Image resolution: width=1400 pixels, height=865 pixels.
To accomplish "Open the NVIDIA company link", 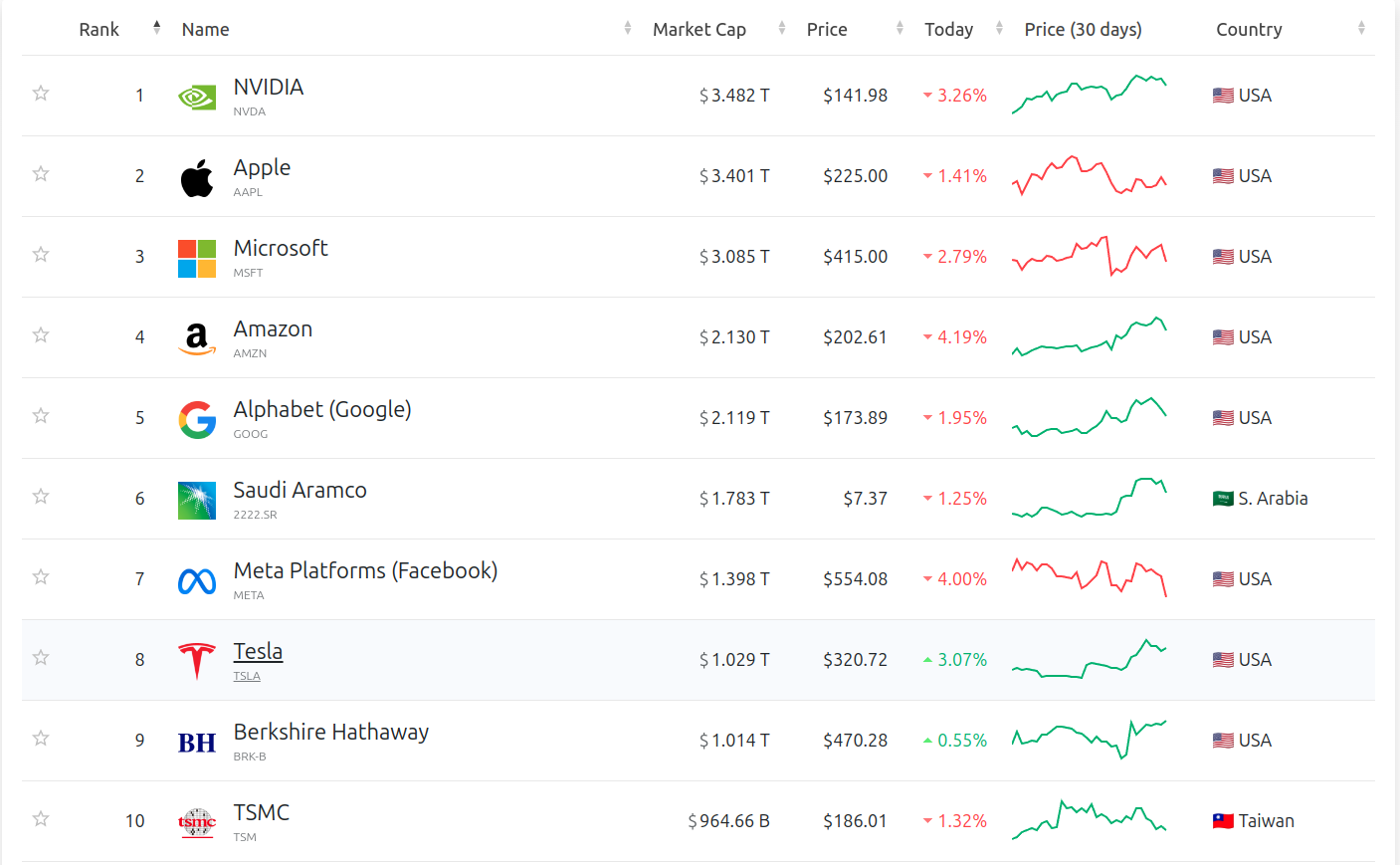I will [x=269, y=87].
